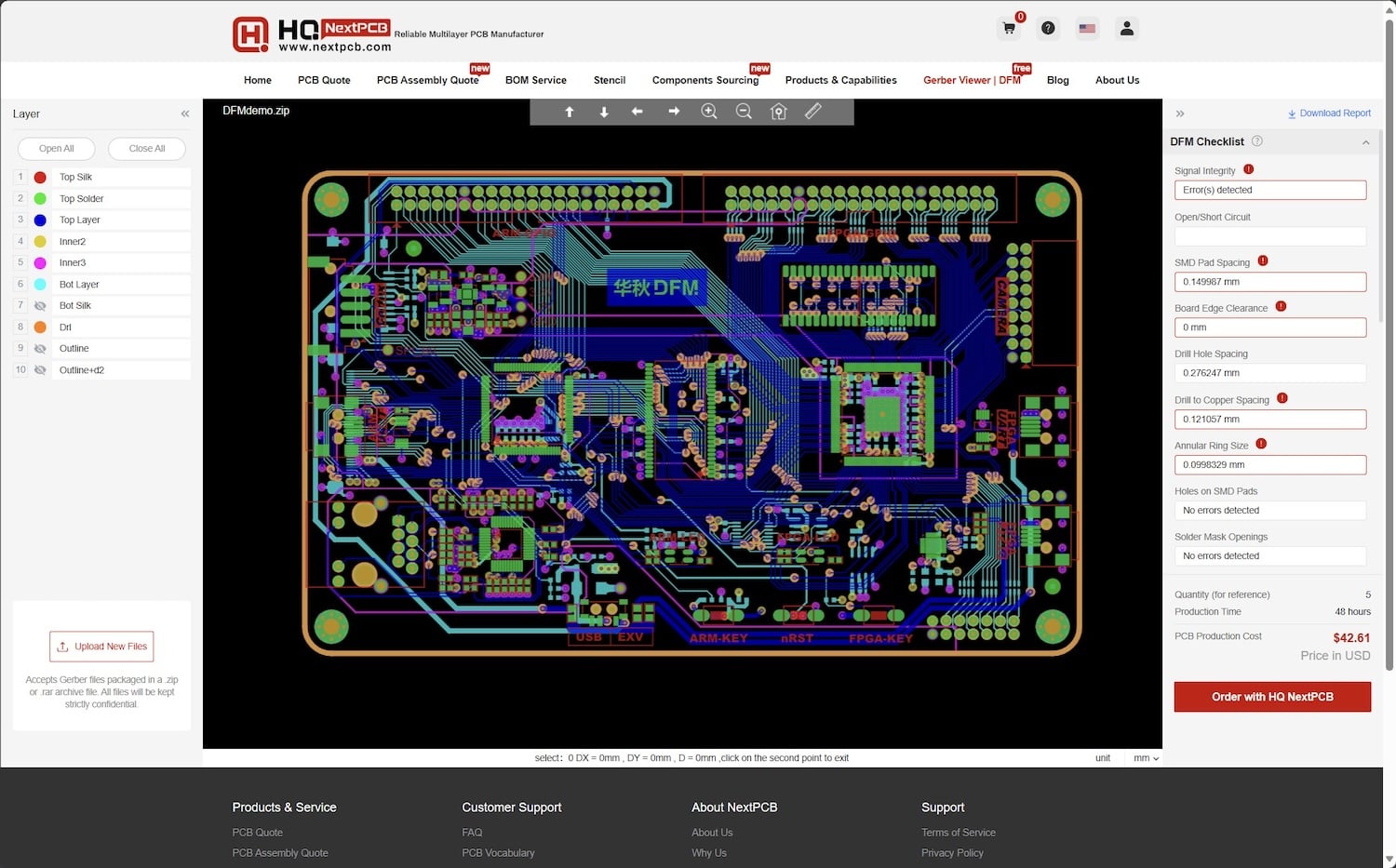The height and width of the screenshot is (868, 1396).
Task: Pan the board up with the arrow icon
Action: [569, 111]
